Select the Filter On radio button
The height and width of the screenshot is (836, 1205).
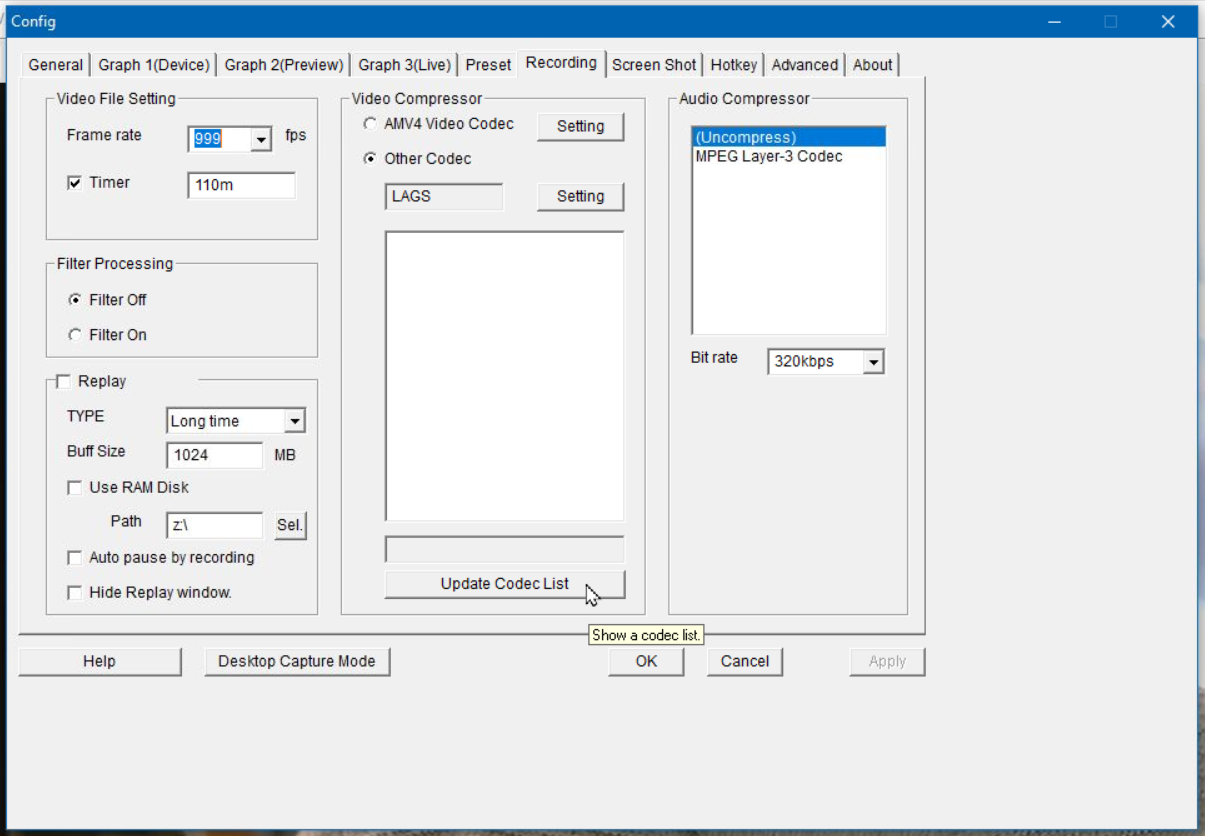pos(75,335)
